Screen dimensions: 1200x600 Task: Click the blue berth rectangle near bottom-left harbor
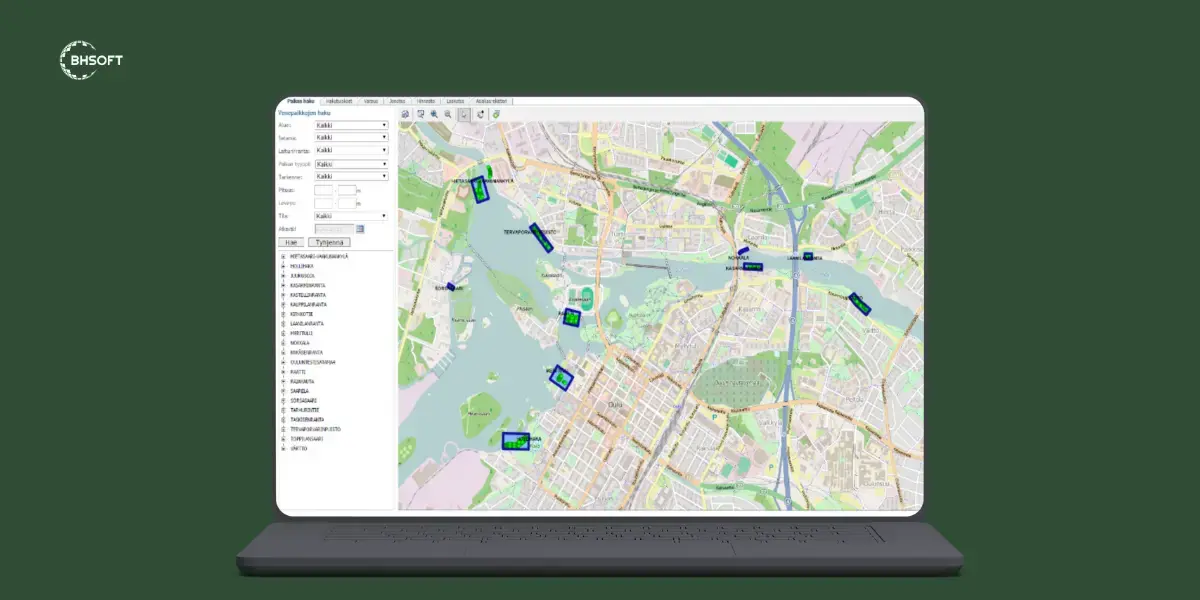click(x=515, y=441)
